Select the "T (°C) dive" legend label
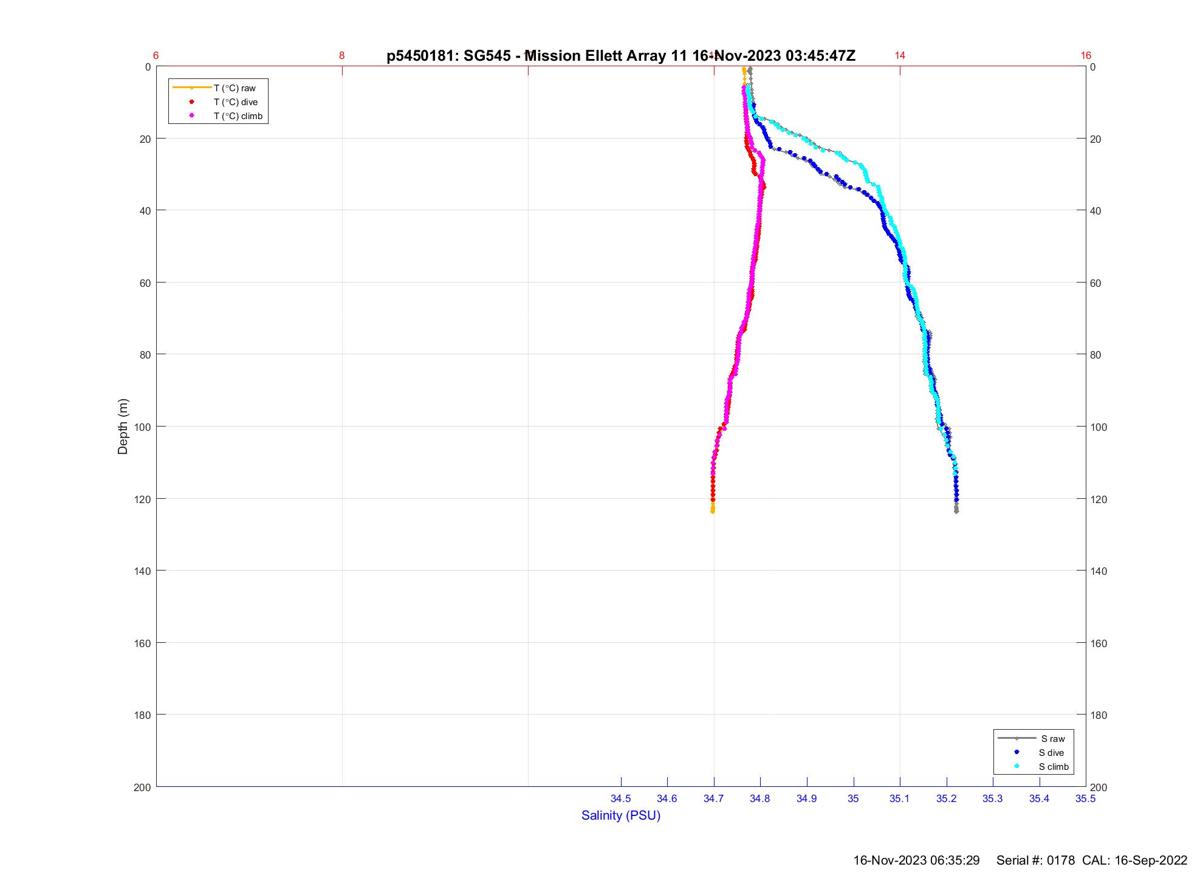This screenshot has width=1200, height=885. coord(236,102)
